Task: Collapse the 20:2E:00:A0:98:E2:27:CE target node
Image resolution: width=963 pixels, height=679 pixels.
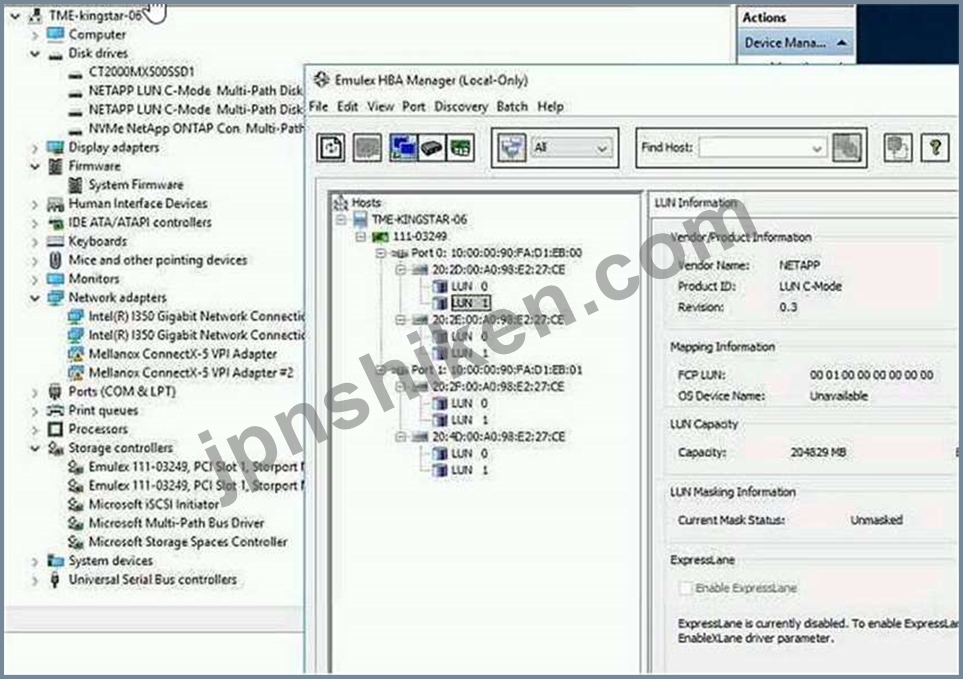Action: coord(400,319)
